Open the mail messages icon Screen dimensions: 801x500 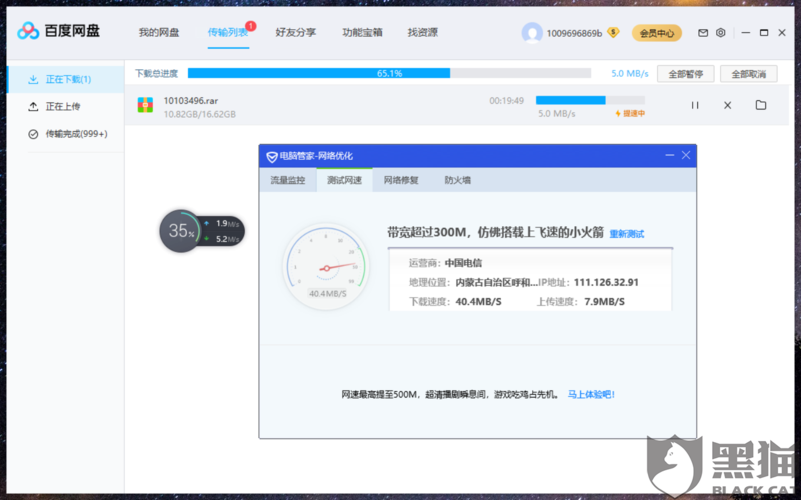703,33
